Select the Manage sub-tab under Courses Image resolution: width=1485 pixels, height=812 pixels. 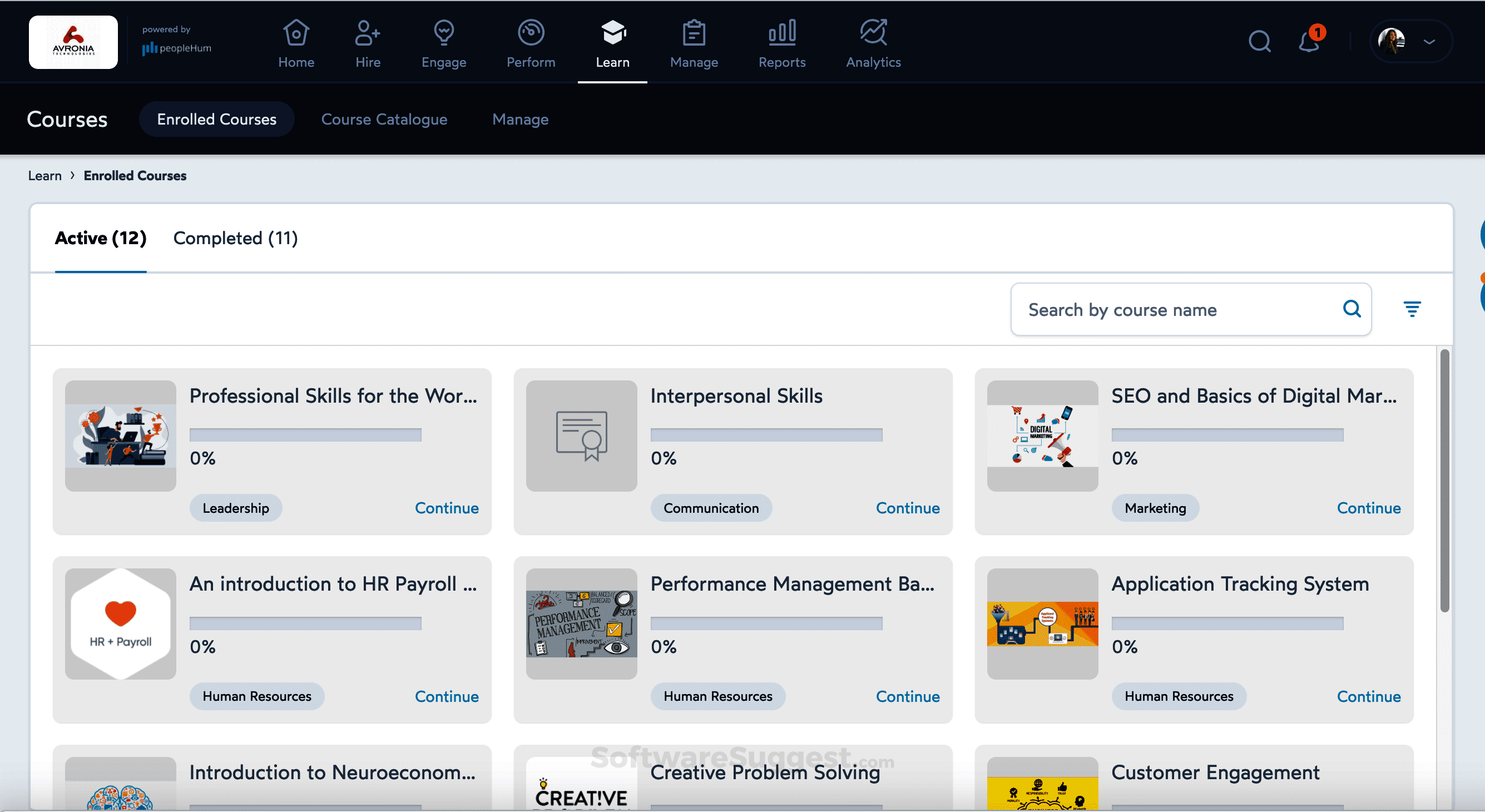[x=520, y=119]
